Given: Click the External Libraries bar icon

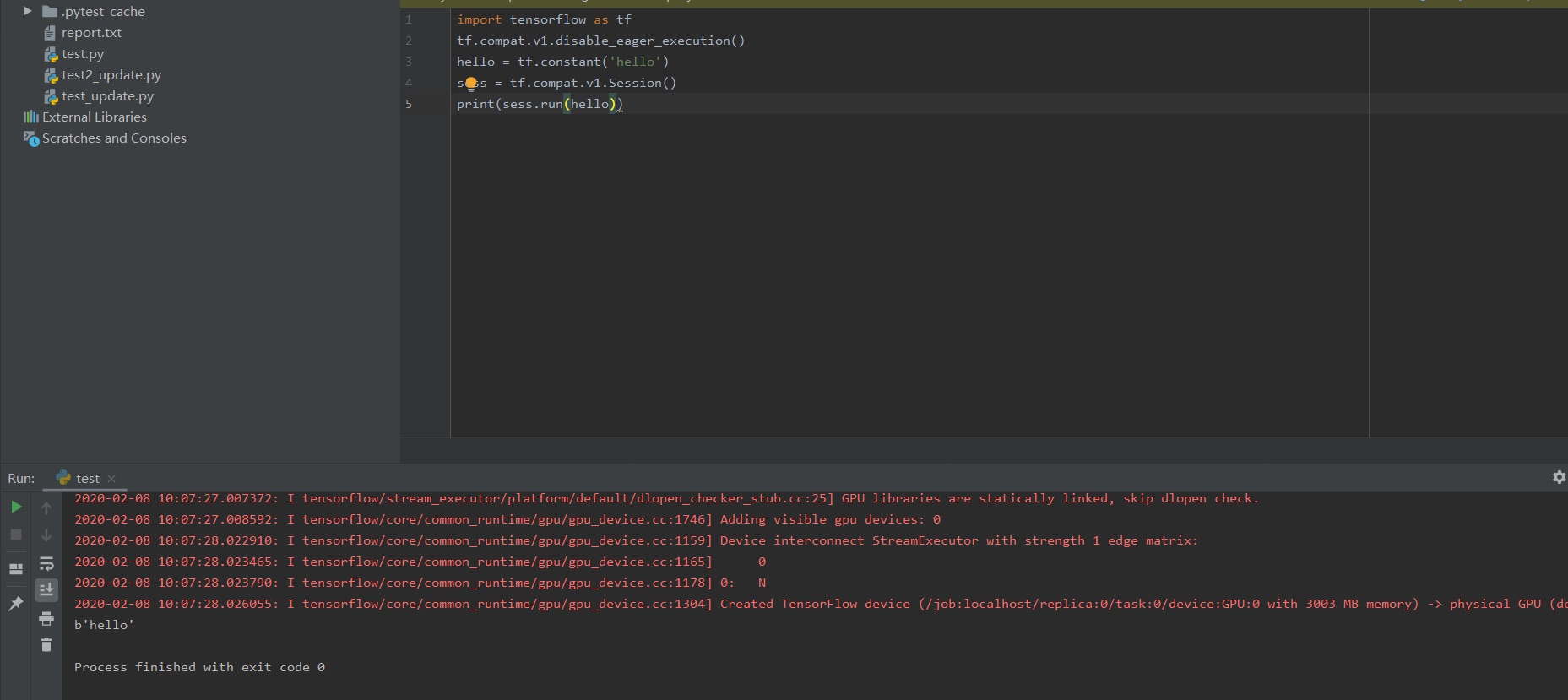Looking at the screenshot, I should 31,117.
